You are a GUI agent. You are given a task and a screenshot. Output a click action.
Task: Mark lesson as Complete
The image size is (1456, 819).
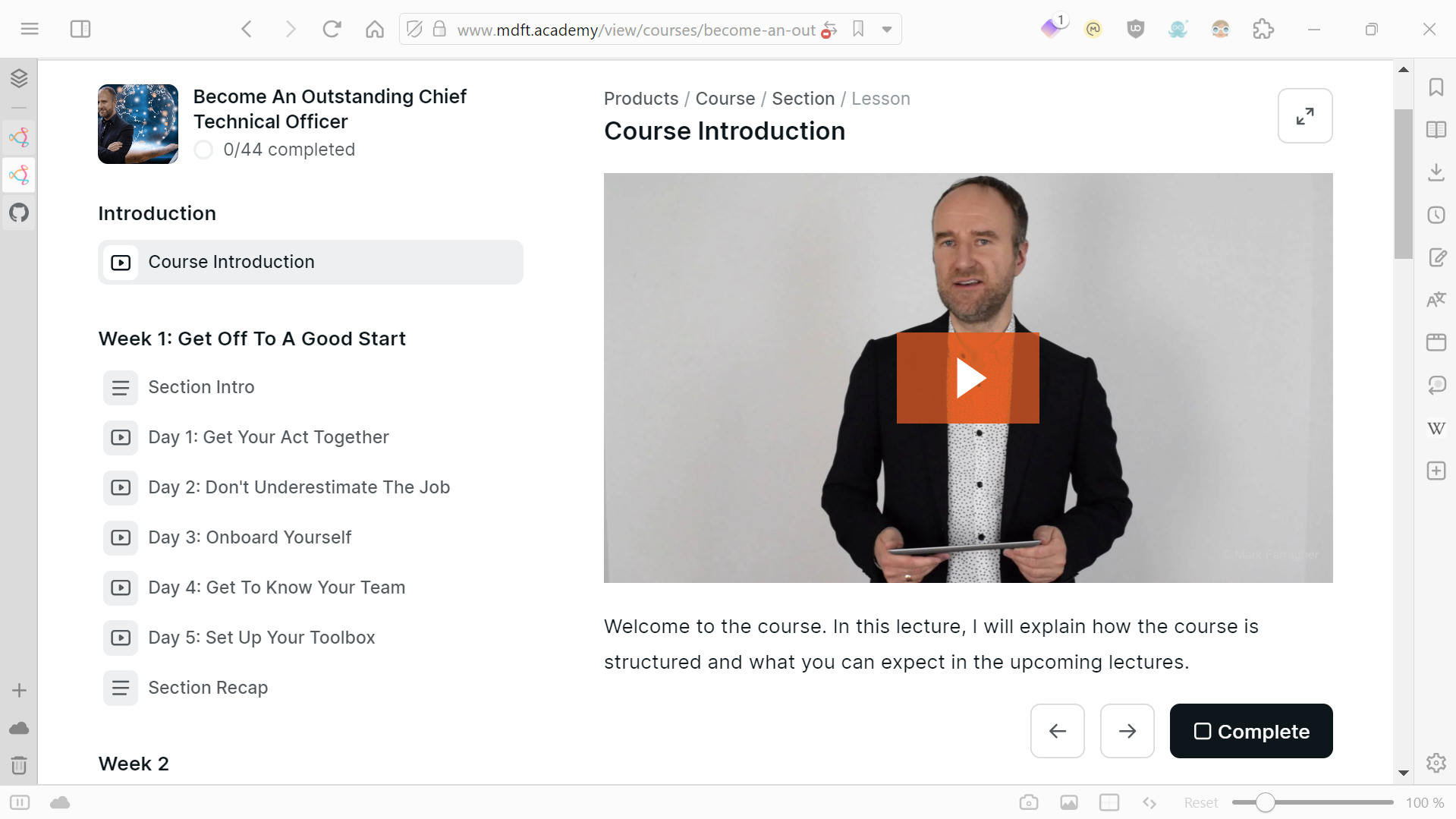1251,731
